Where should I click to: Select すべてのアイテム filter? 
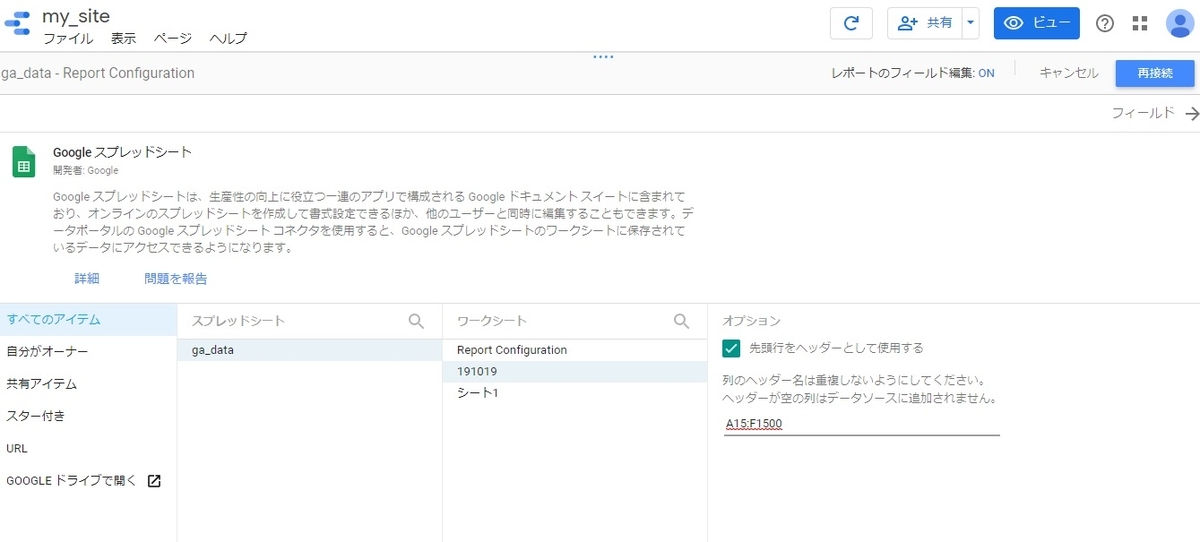click(x=88, y=320)
